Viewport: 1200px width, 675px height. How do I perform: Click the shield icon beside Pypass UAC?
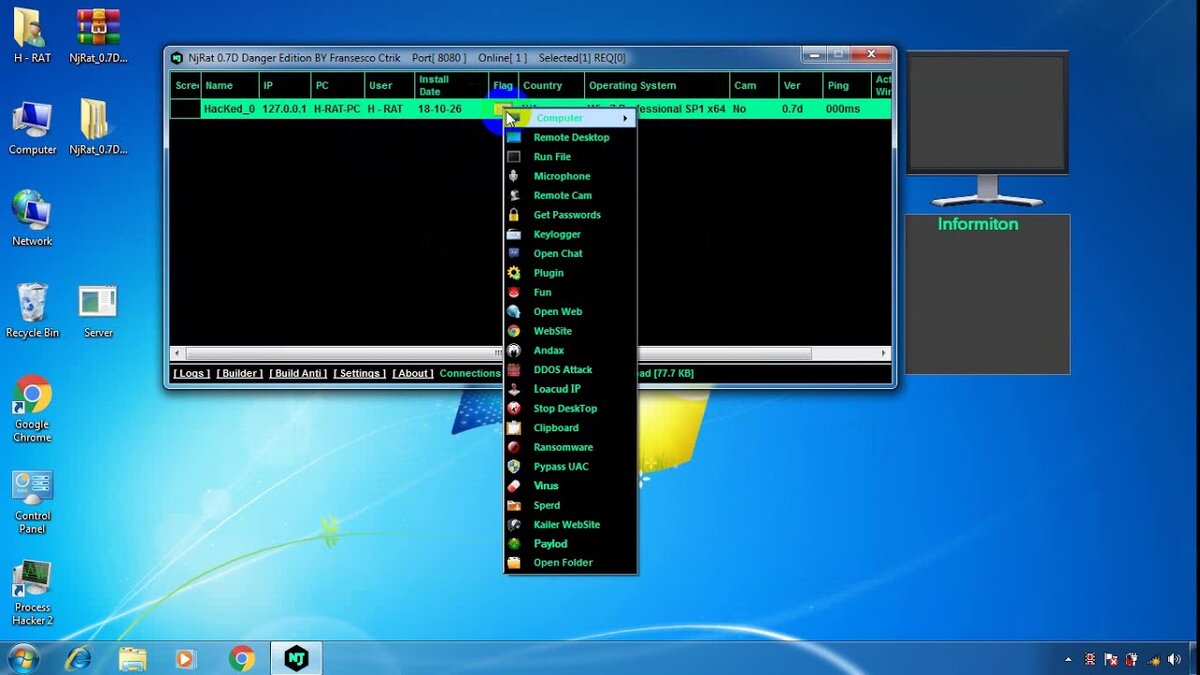[514, 466]
